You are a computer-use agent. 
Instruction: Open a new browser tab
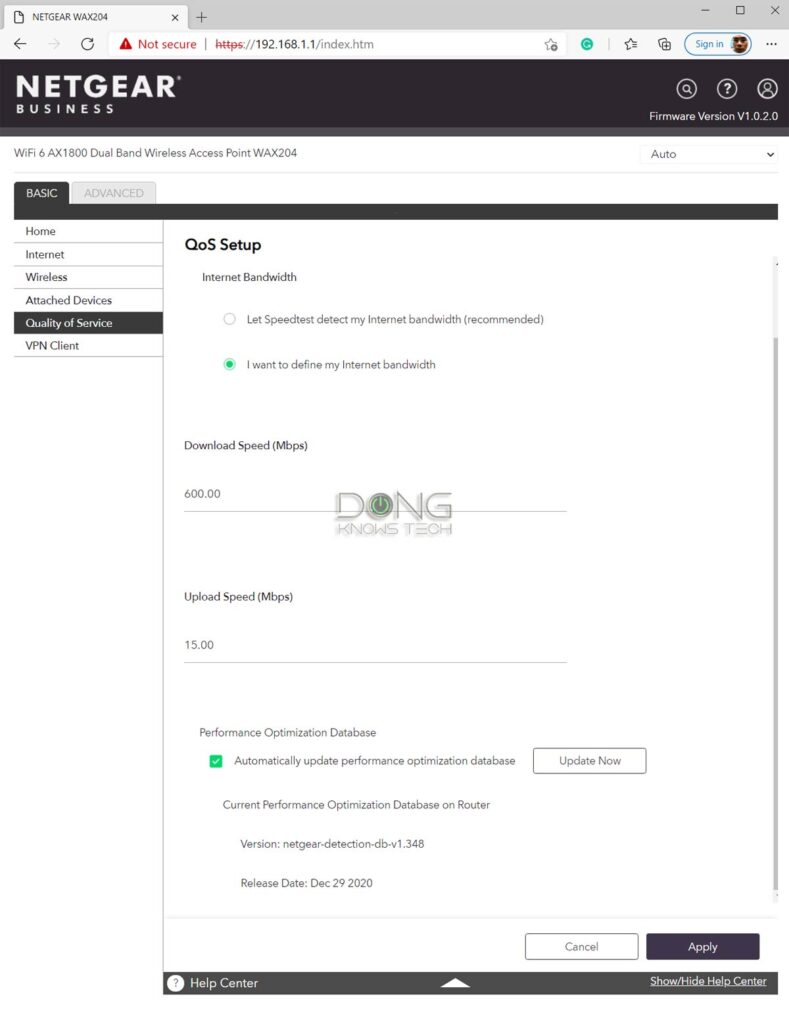(201, 17)
